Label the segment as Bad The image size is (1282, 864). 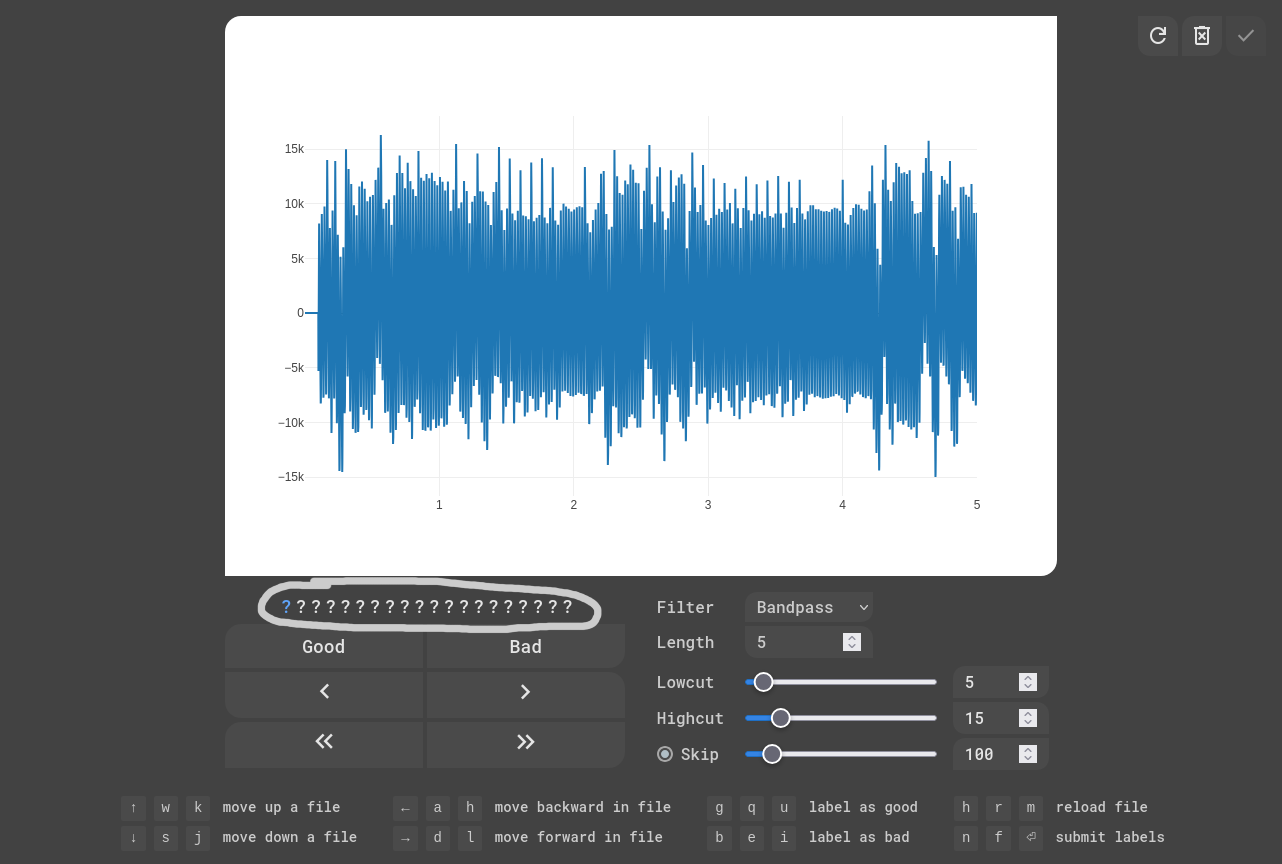pos(526,647)
